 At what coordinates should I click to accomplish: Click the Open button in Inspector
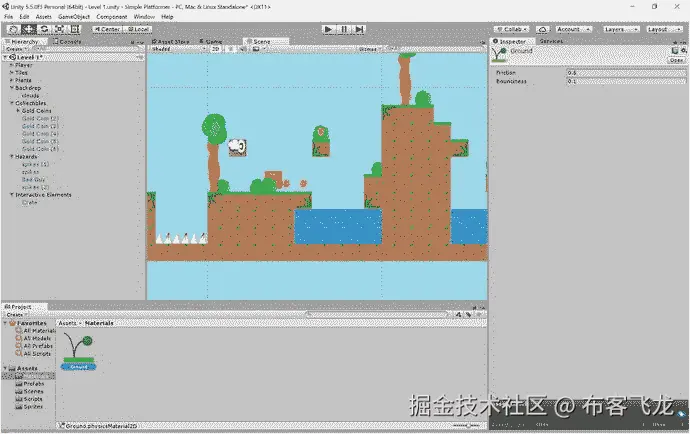676,60
